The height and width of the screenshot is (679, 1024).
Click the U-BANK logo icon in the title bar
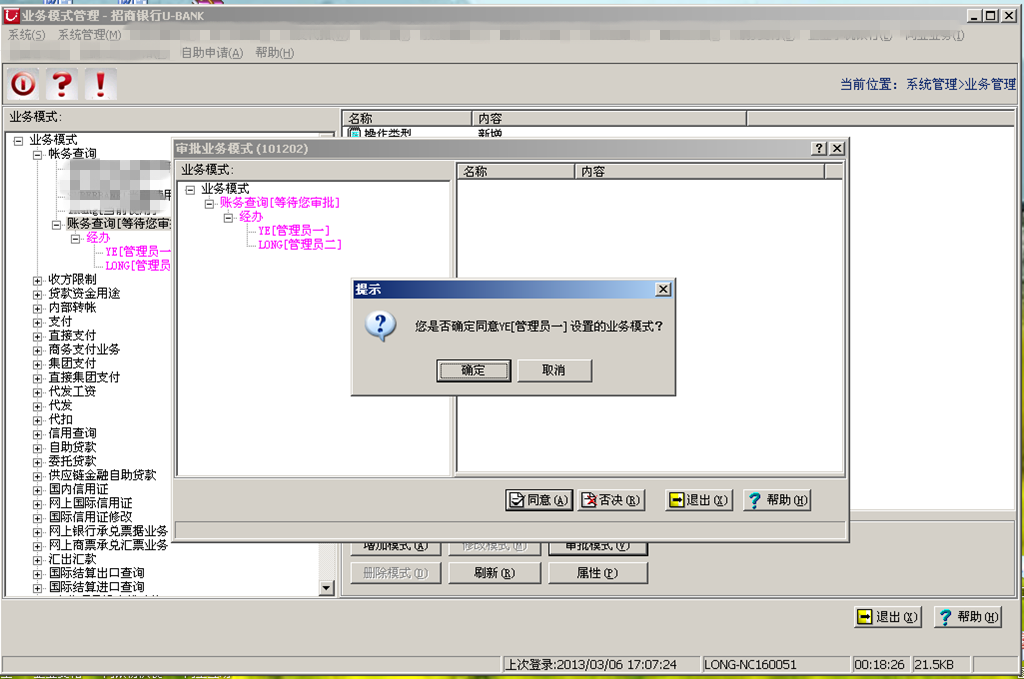(x=11, y=15)
